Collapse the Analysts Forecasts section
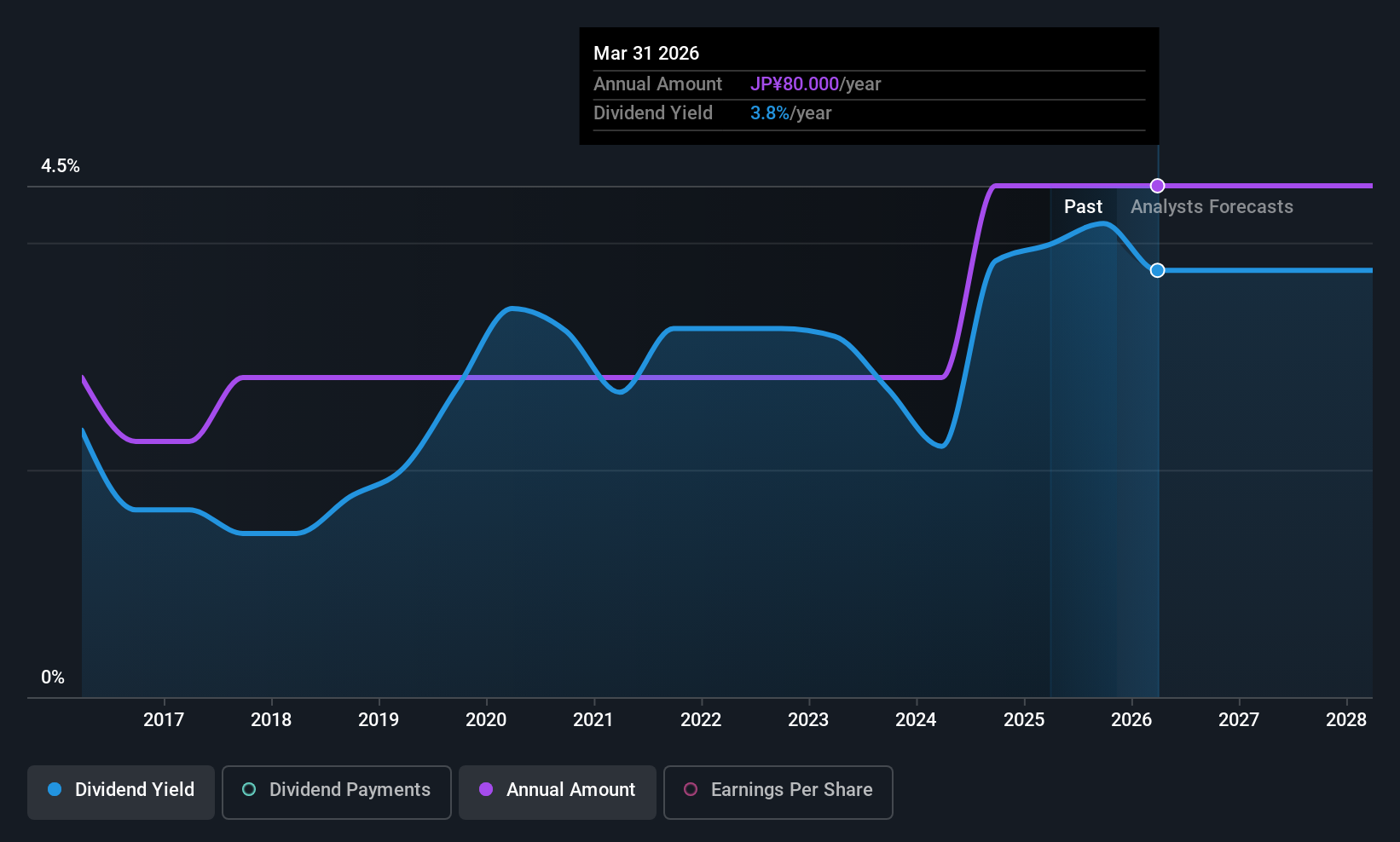 1212,206
